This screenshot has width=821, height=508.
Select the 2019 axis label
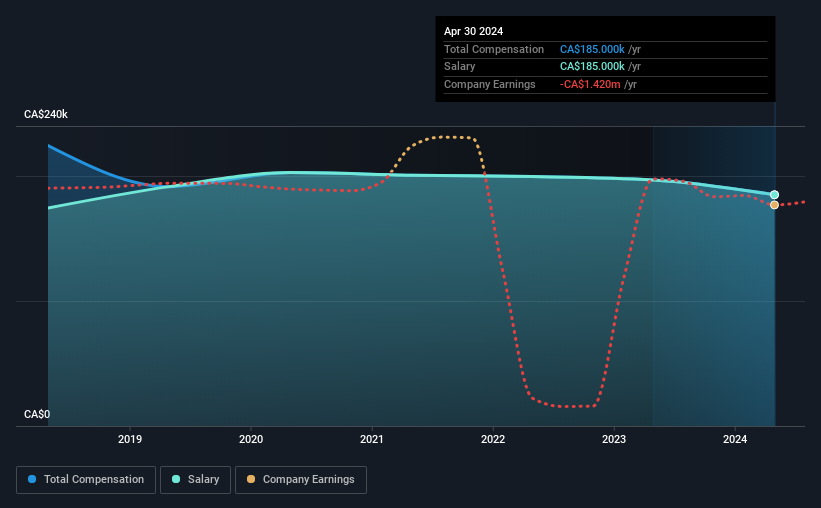[x=130, y=439]
